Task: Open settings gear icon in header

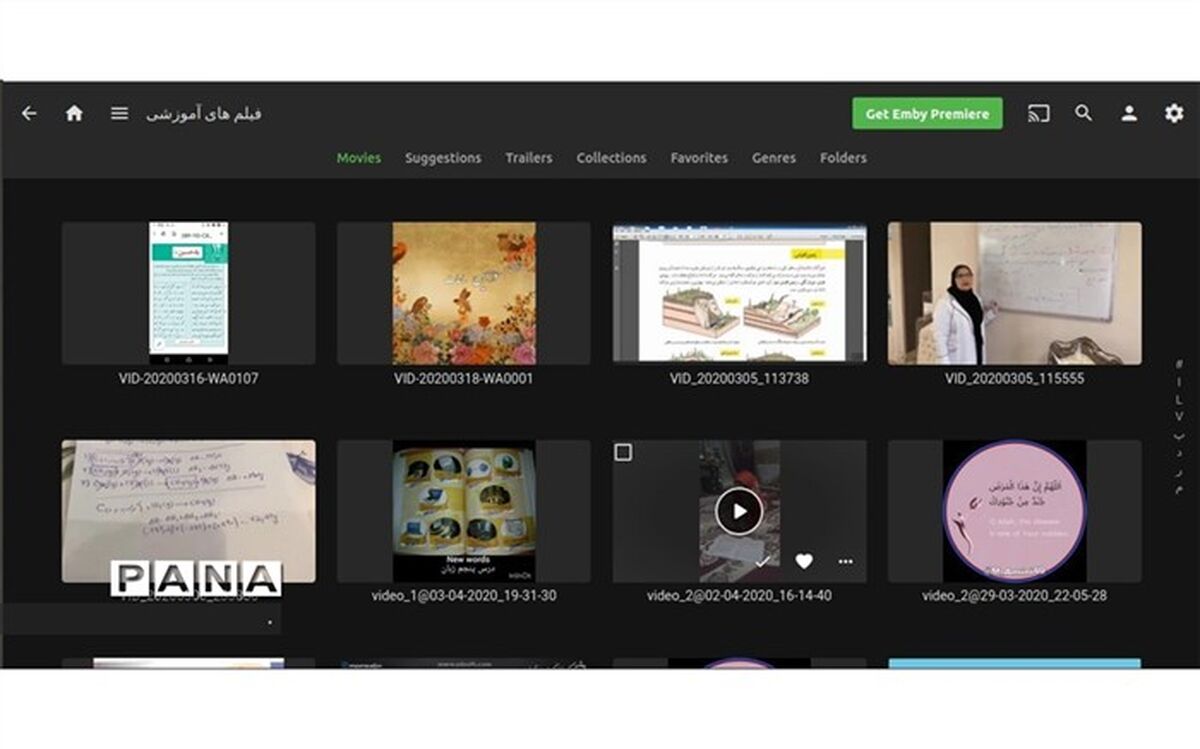Action: point(1174,114)
